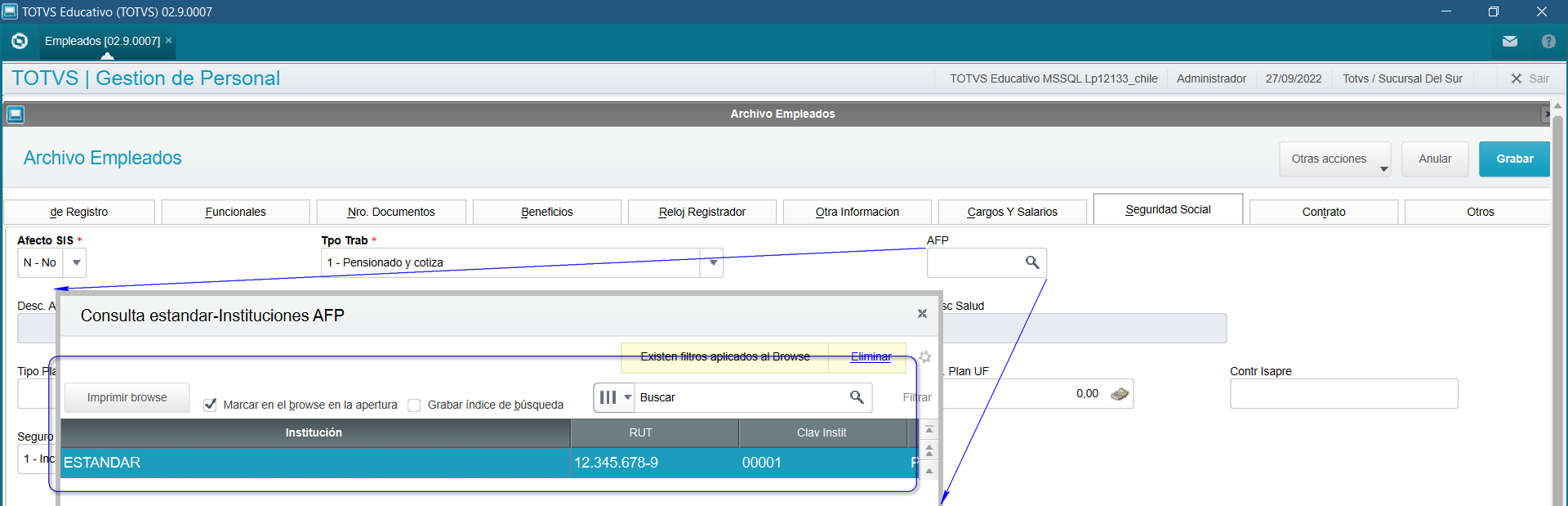1568x506 pixels.
Task: Sort by the Institución column header
Action: 314,433
